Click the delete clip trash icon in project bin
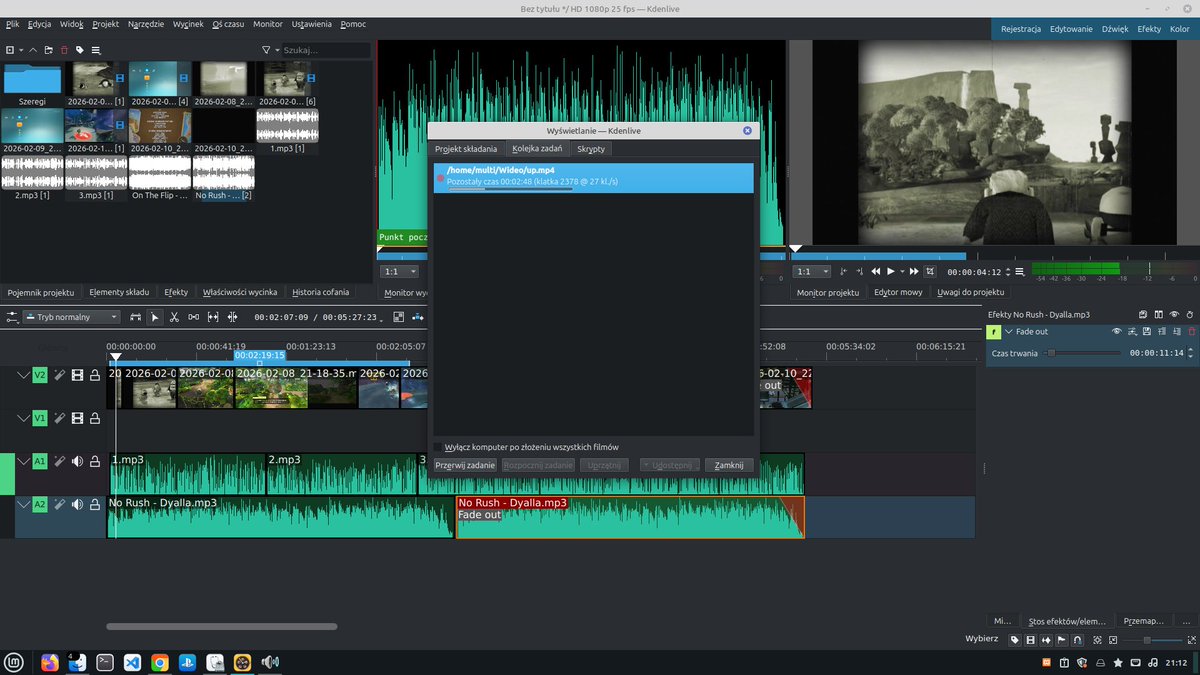This screenshot has width=1200, height=675. tap(64, 49)
